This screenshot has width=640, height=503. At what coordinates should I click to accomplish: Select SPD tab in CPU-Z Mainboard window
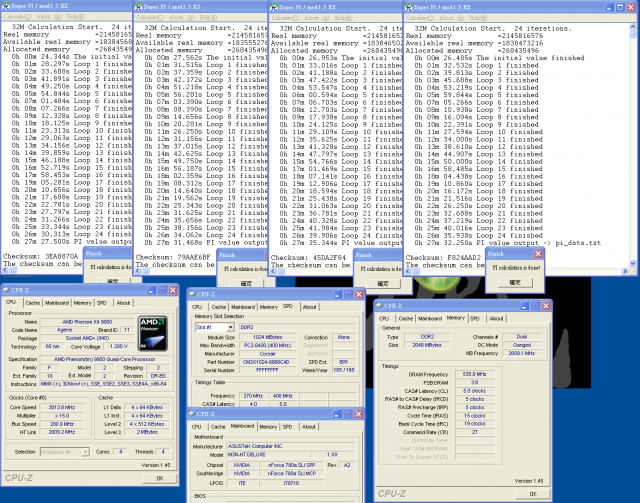[x=287, y=427]
